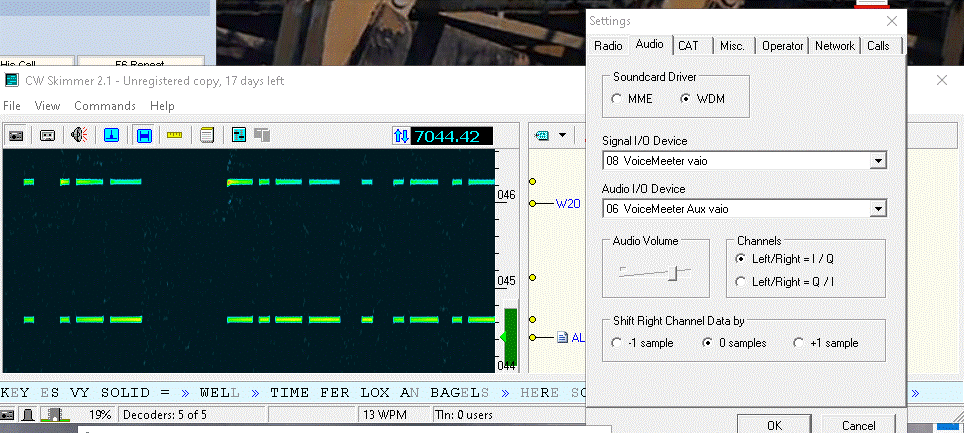
Task: Toggle the speaker audio monitor icon
Action: 79,135
